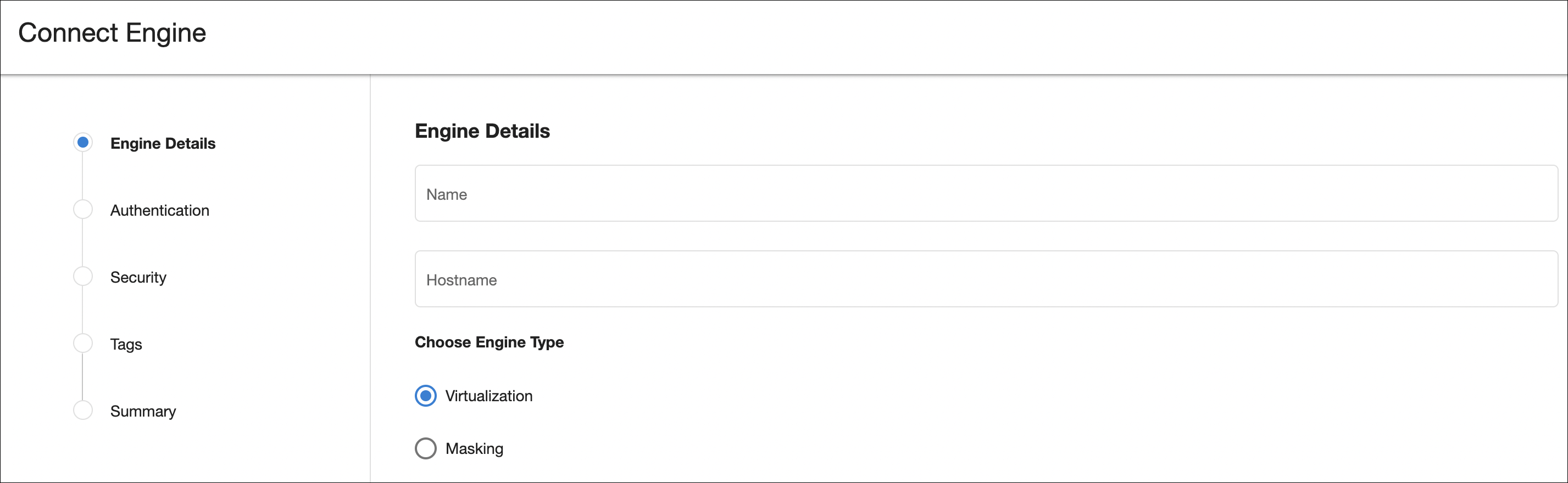1568x483 pixels.
Task: Select the Masking radio button
Action: coord(425,448)
